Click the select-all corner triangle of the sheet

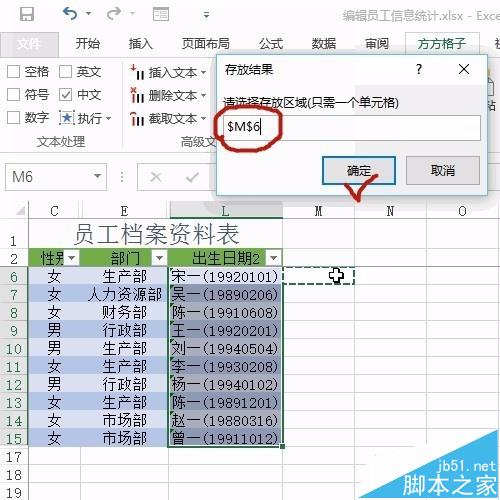click(21, 211)
